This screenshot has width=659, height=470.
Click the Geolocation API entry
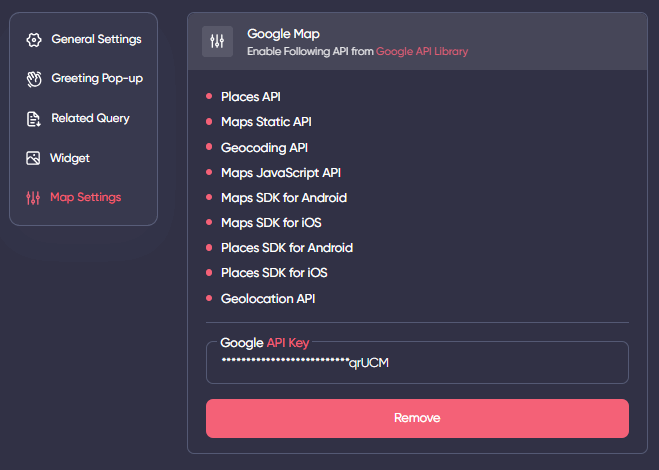click(x=268, y=298)
